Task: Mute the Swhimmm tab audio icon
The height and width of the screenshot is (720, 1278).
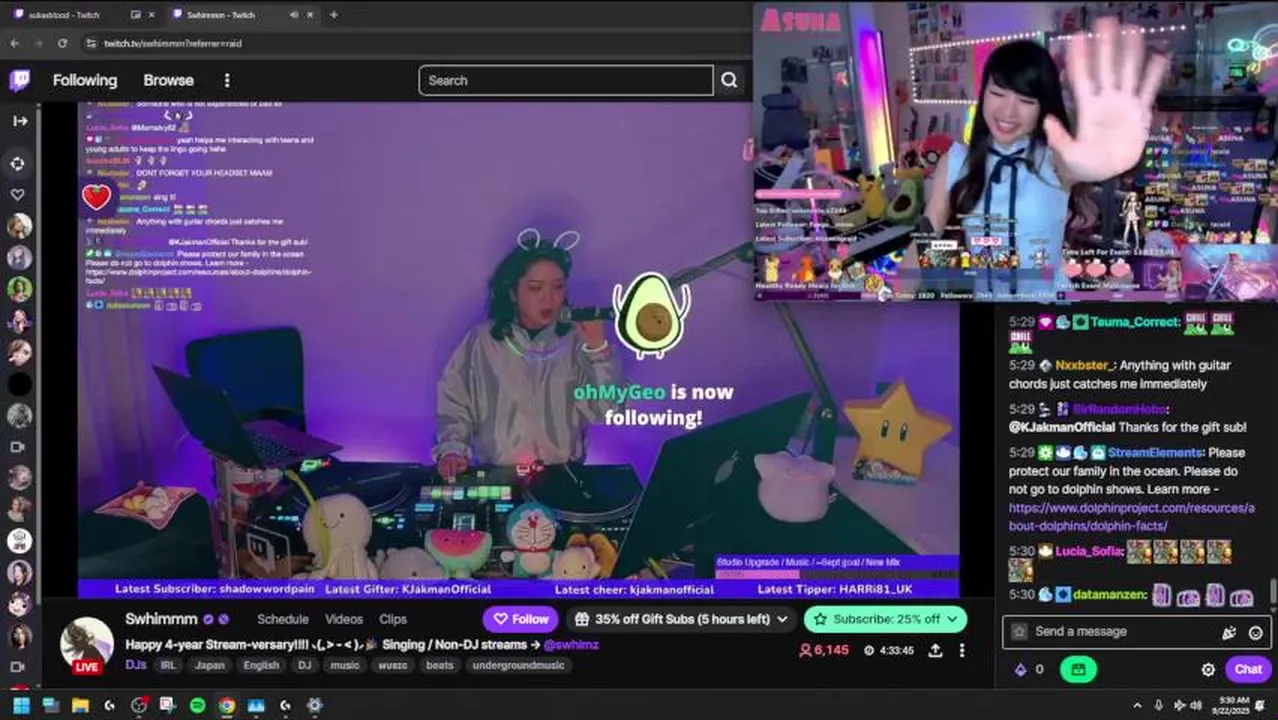Action: point(294,15)
